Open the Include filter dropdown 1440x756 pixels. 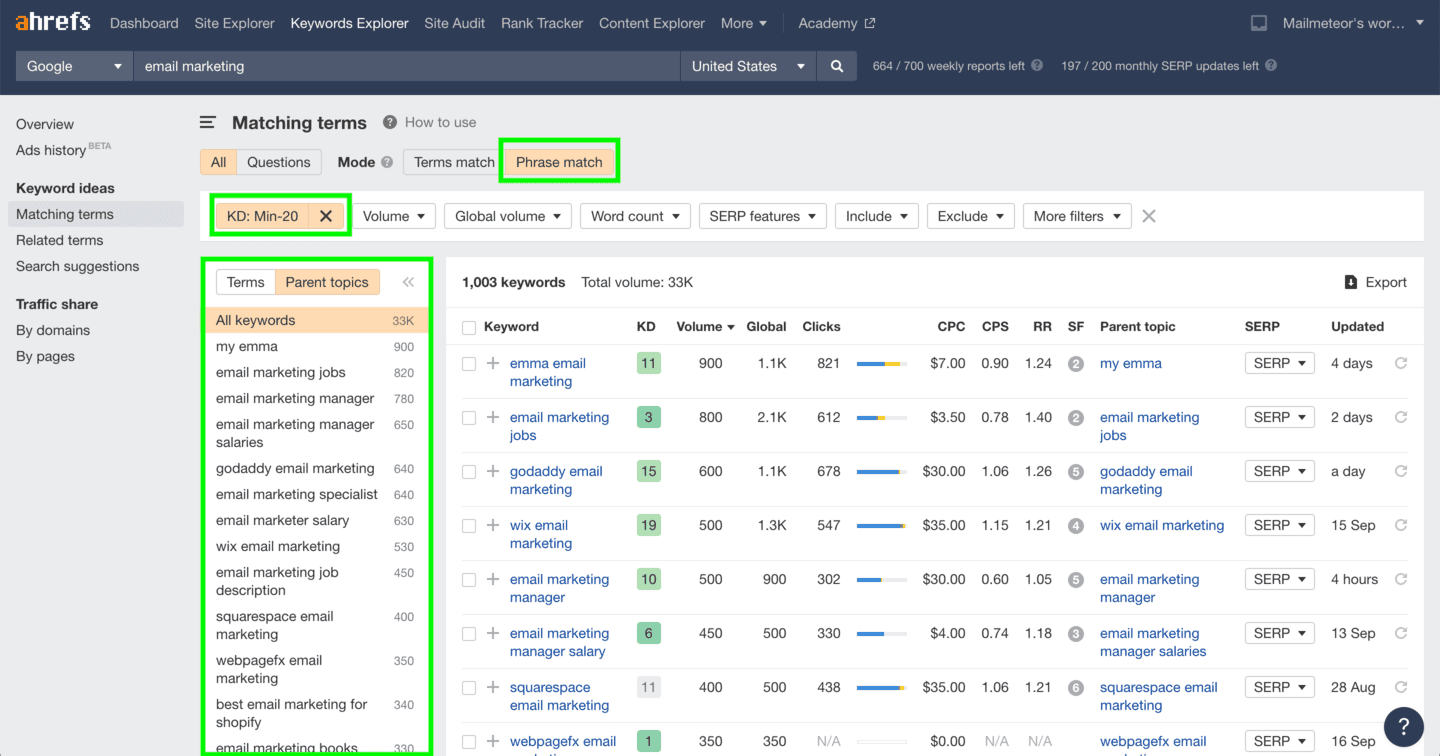[x=877, y=216]
